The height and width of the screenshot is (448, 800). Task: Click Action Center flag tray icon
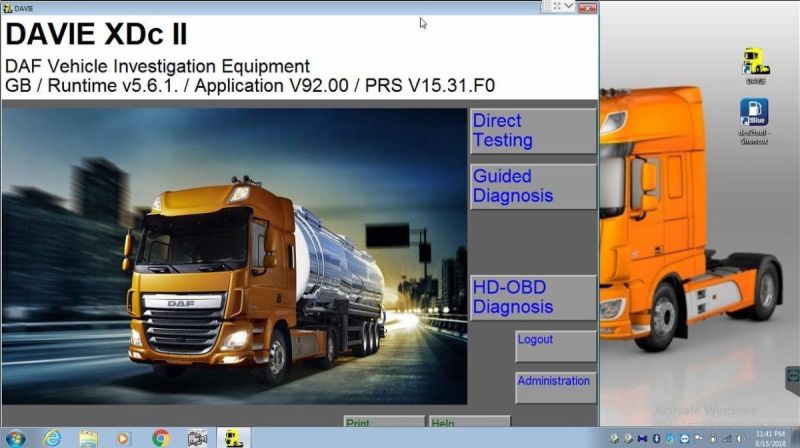(x=698, y=437)
